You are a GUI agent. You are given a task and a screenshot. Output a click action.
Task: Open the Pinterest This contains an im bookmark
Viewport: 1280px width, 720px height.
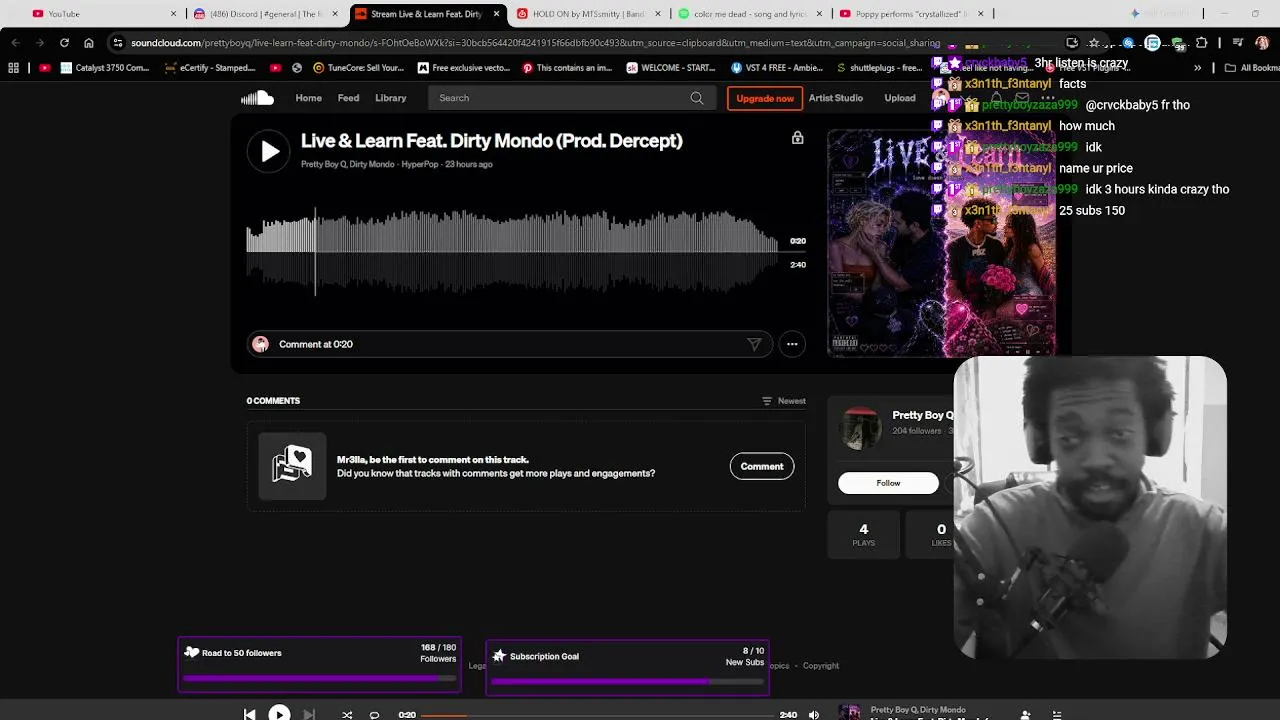[567, 68]
